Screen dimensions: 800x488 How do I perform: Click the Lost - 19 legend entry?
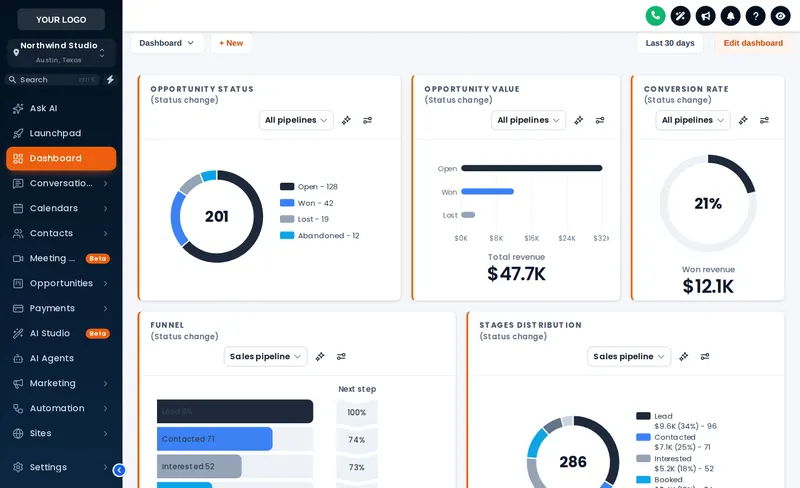[304, 219]
